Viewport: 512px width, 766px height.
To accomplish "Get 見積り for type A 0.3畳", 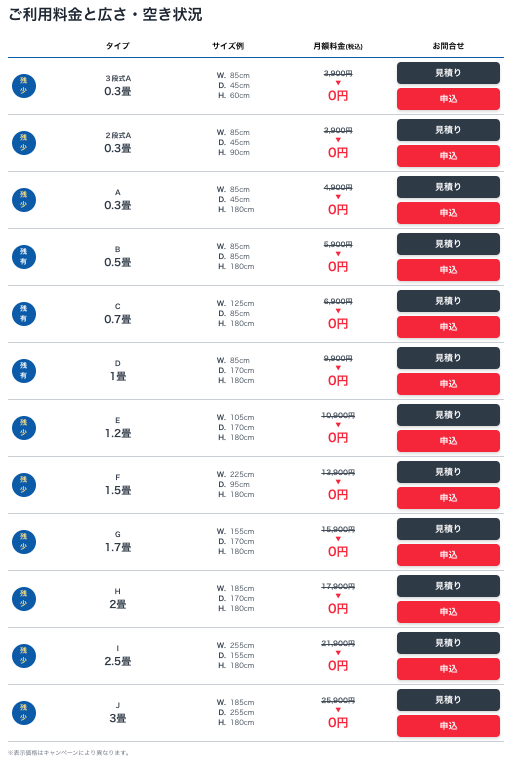I will (448, 187).
